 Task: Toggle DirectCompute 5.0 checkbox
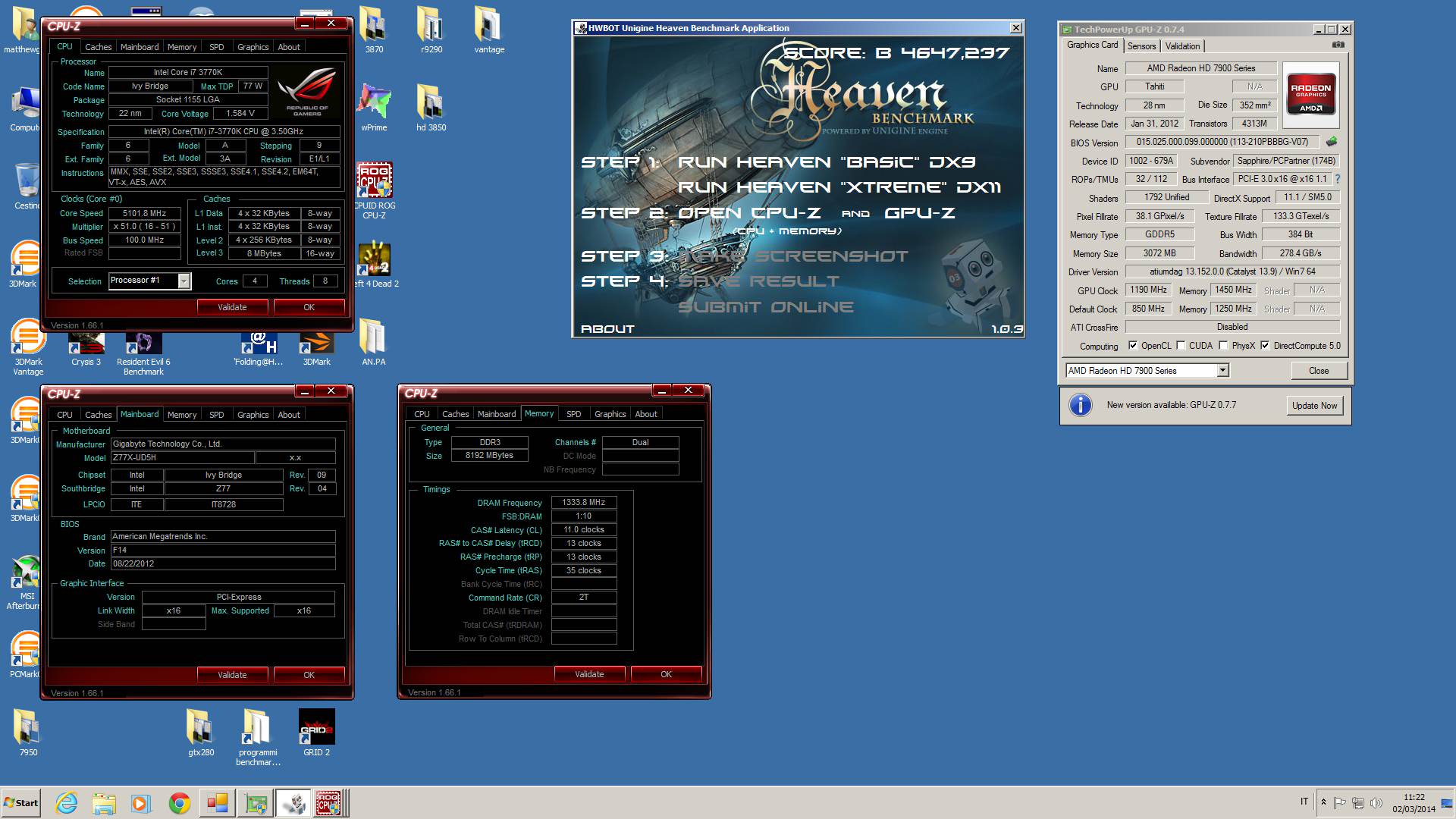[x=1265, y=346]
